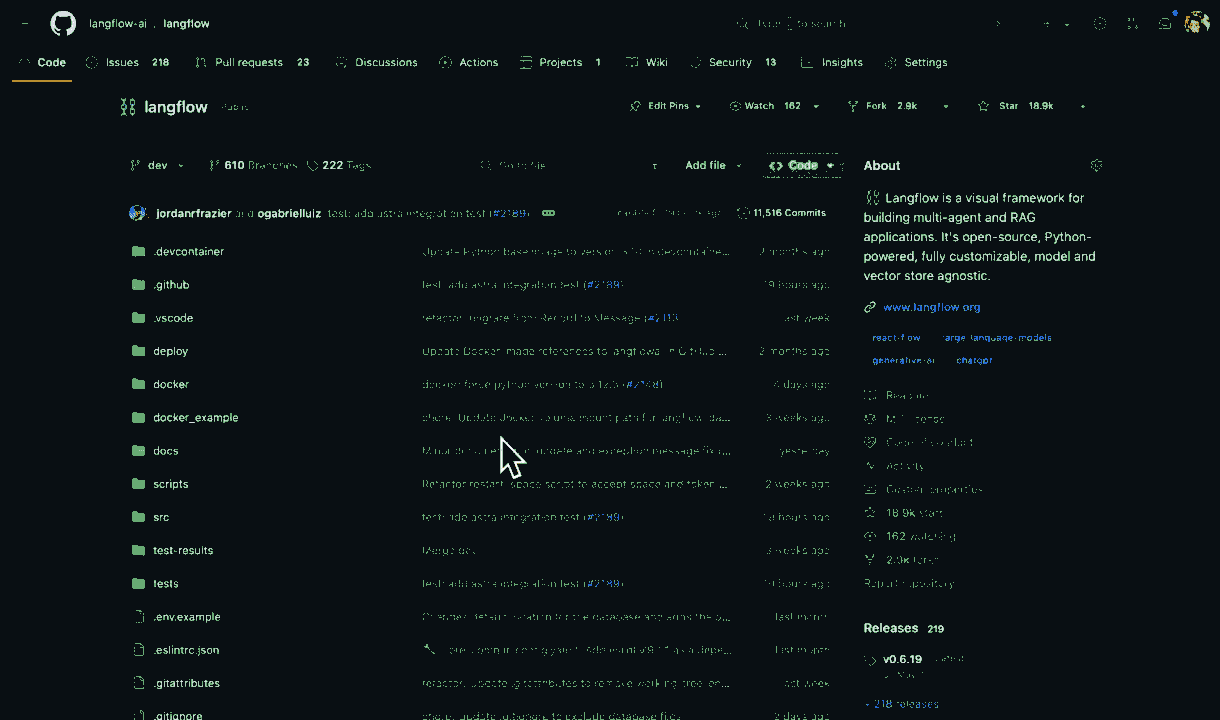Open the Actions tab
Viewport: 1220px width, 720px height.
pyautogui.click(x=468, y=62)
